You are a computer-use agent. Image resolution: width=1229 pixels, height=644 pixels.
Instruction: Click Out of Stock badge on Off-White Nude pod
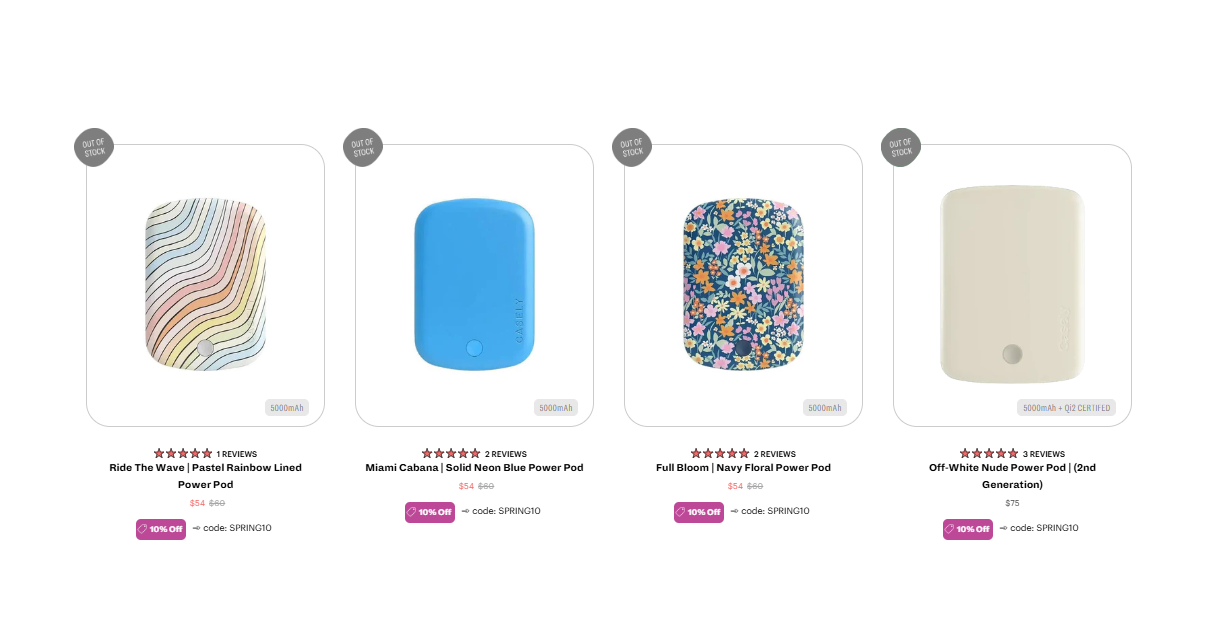901,147
